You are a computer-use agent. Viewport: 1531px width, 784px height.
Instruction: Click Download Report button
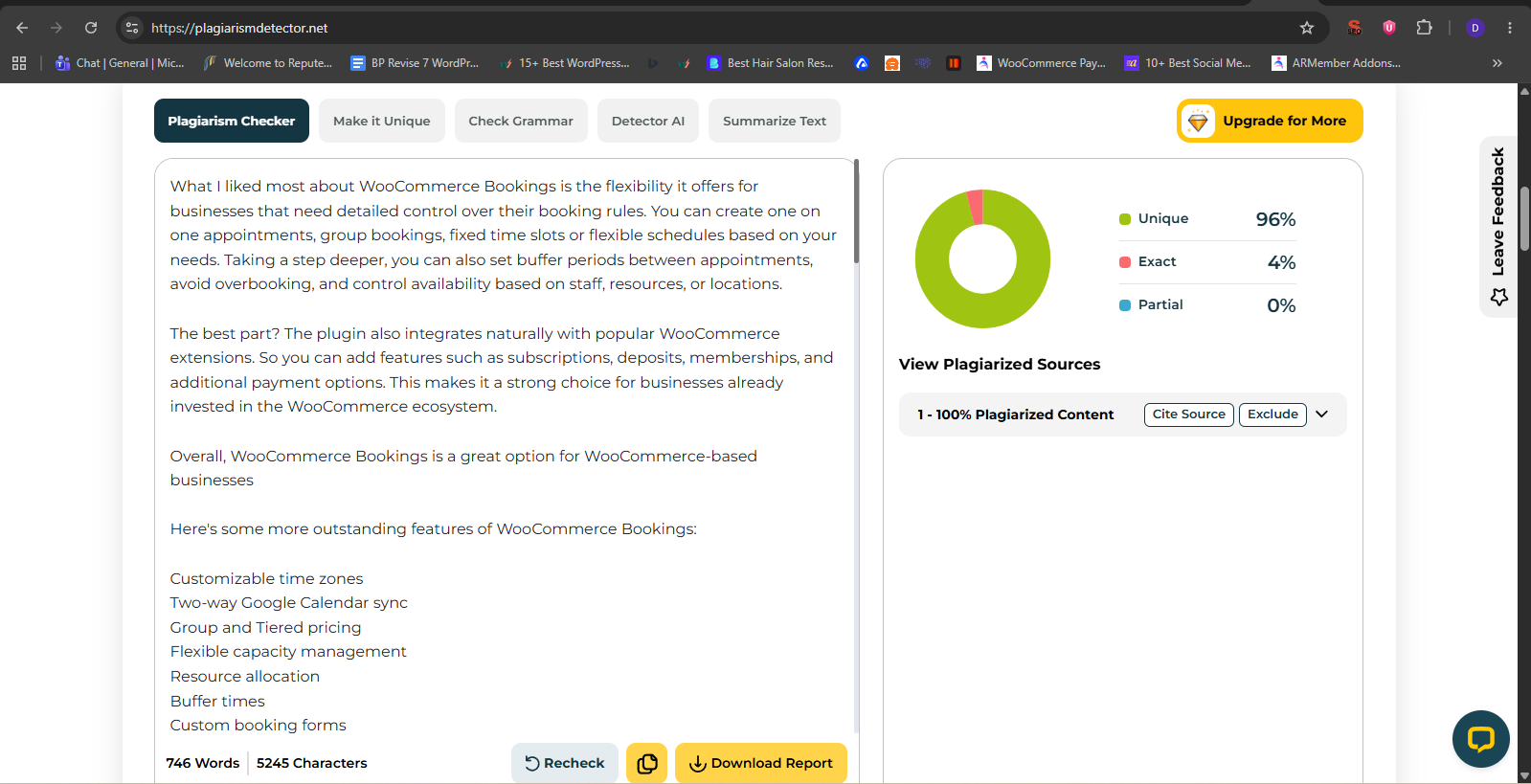(x=761, y=763)
